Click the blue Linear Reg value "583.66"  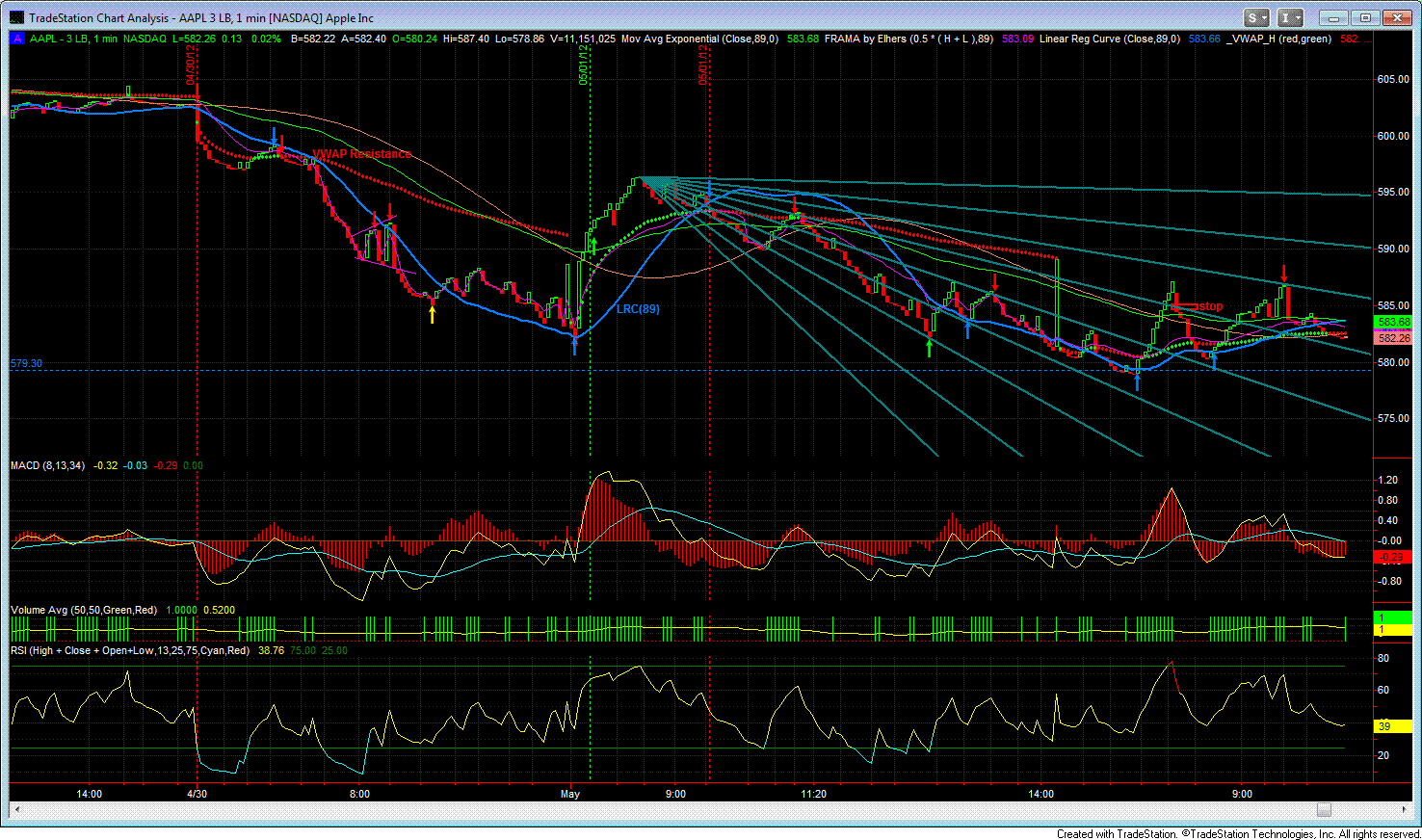[x=1204, y=39]
